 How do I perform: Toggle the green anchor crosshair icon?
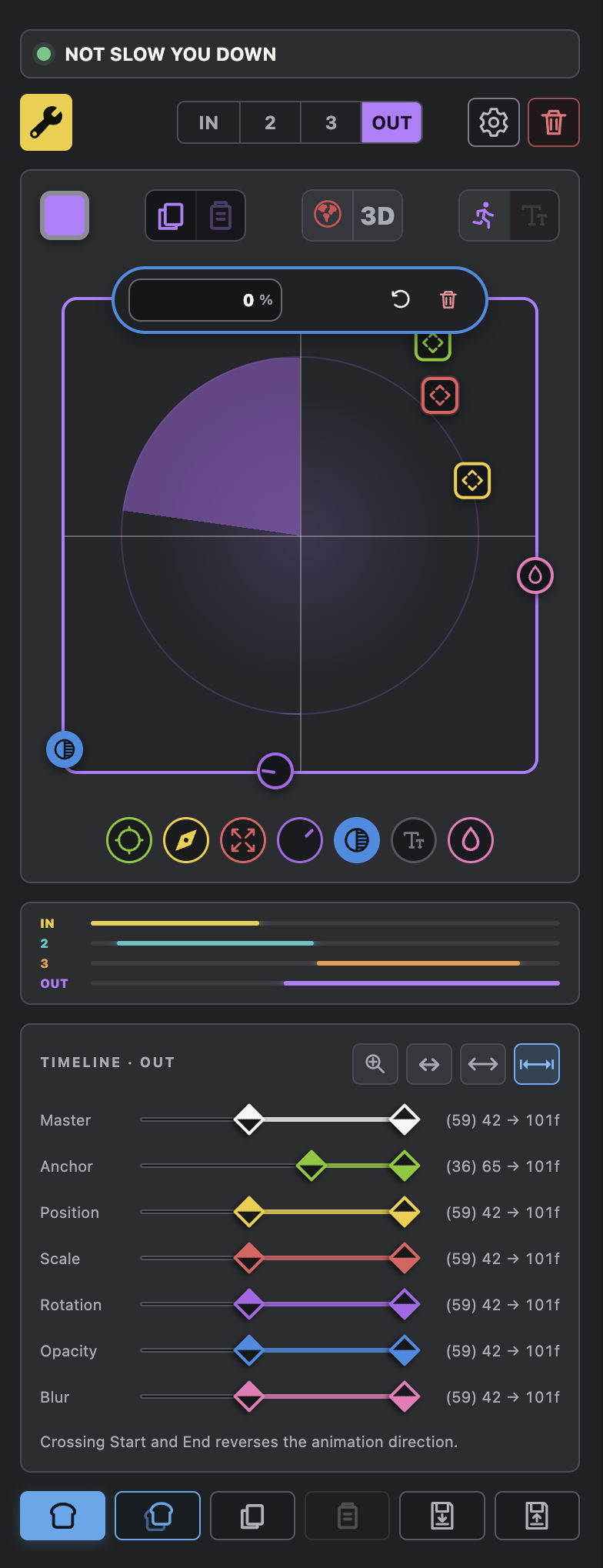point(129,840)
